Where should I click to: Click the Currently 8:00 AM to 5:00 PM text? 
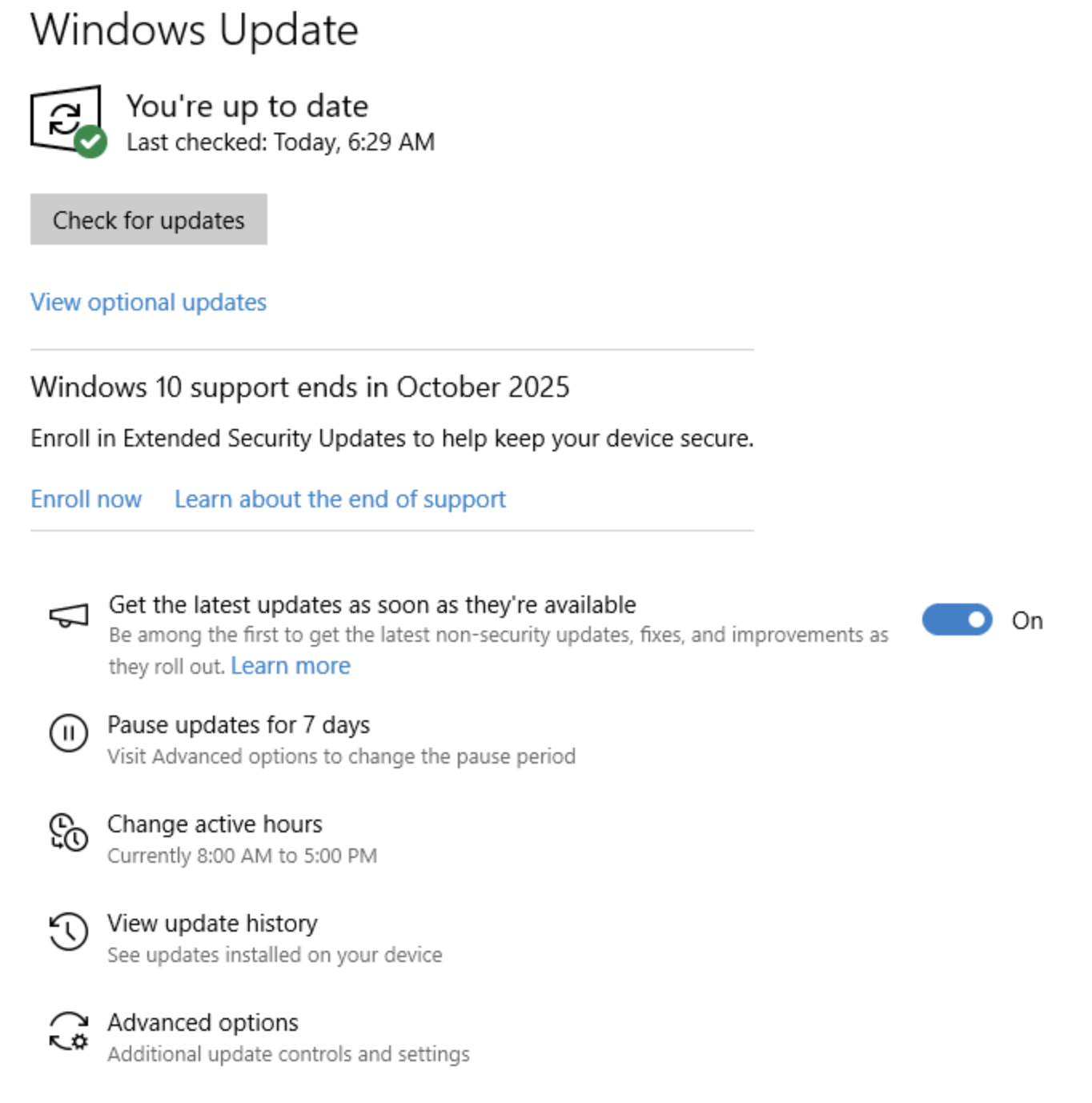[x=242, y=856]
